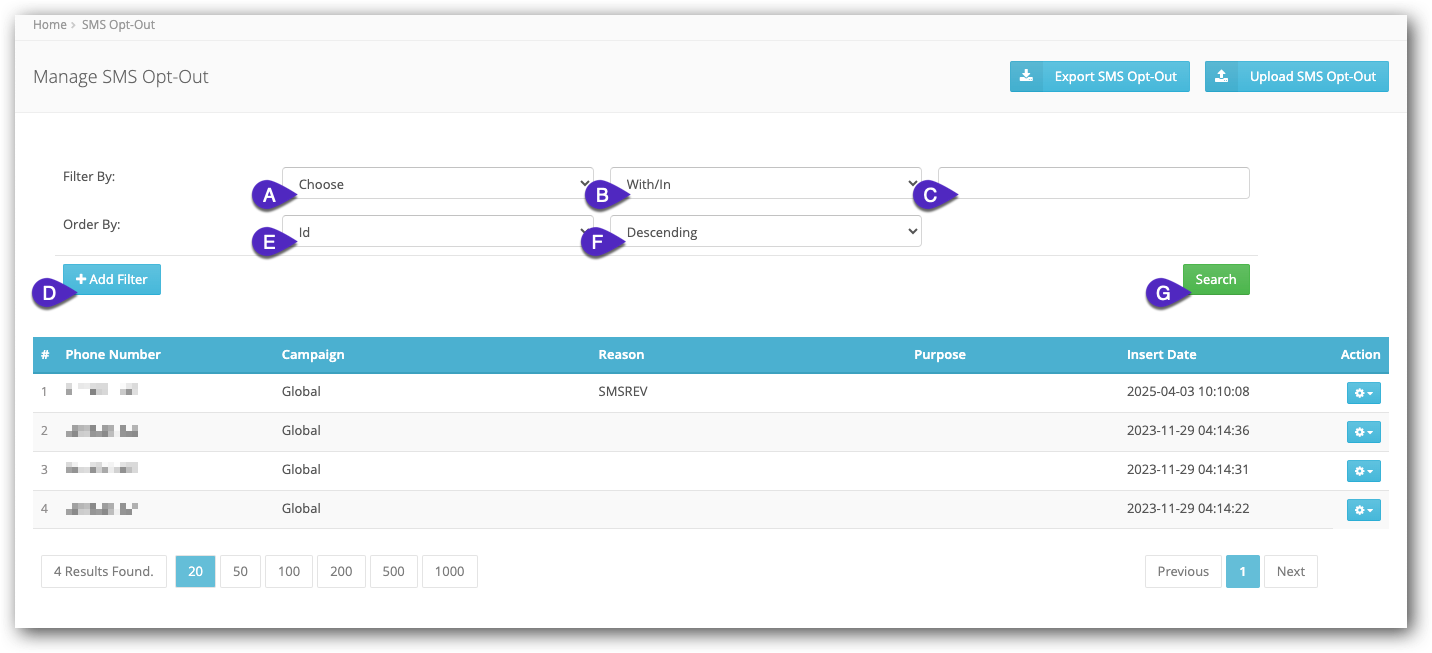Image resolution: width=1432 pixels, height=653 pixels.
Task: Click the Global campaign cell in row 2
Action: [x=301, y=431]
